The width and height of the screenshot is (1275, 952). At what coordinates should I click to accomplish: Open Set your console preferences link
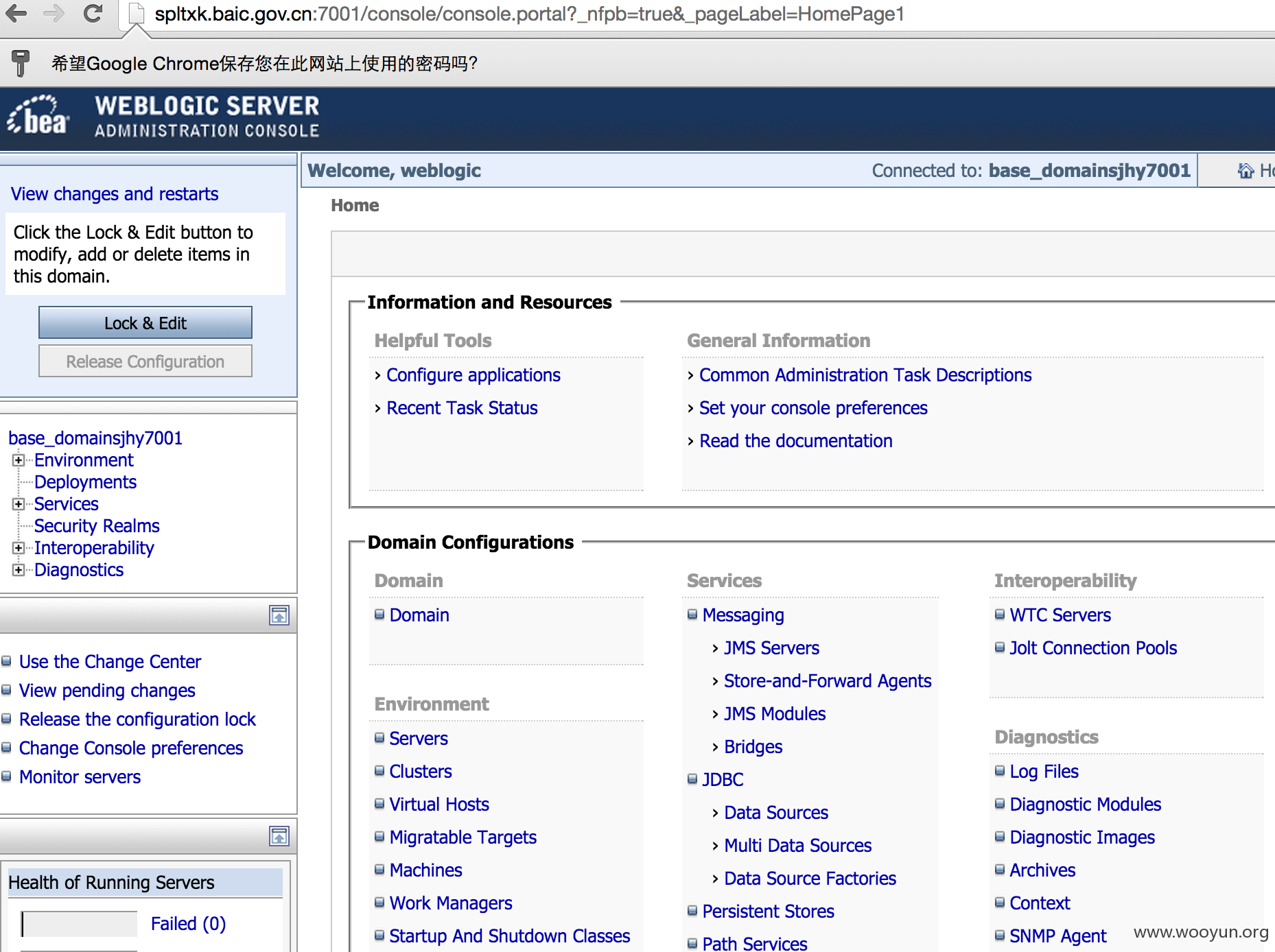[813, 408]
